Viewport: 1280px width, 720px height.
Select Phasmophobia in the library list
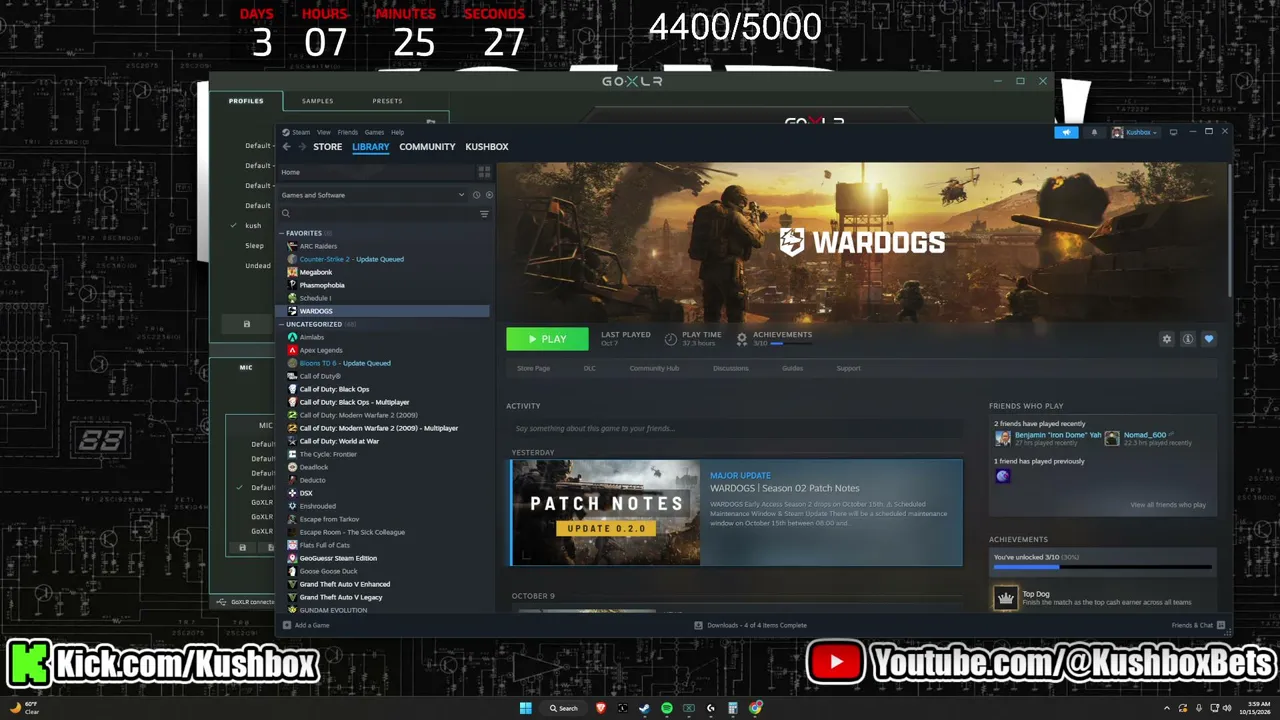322,285
